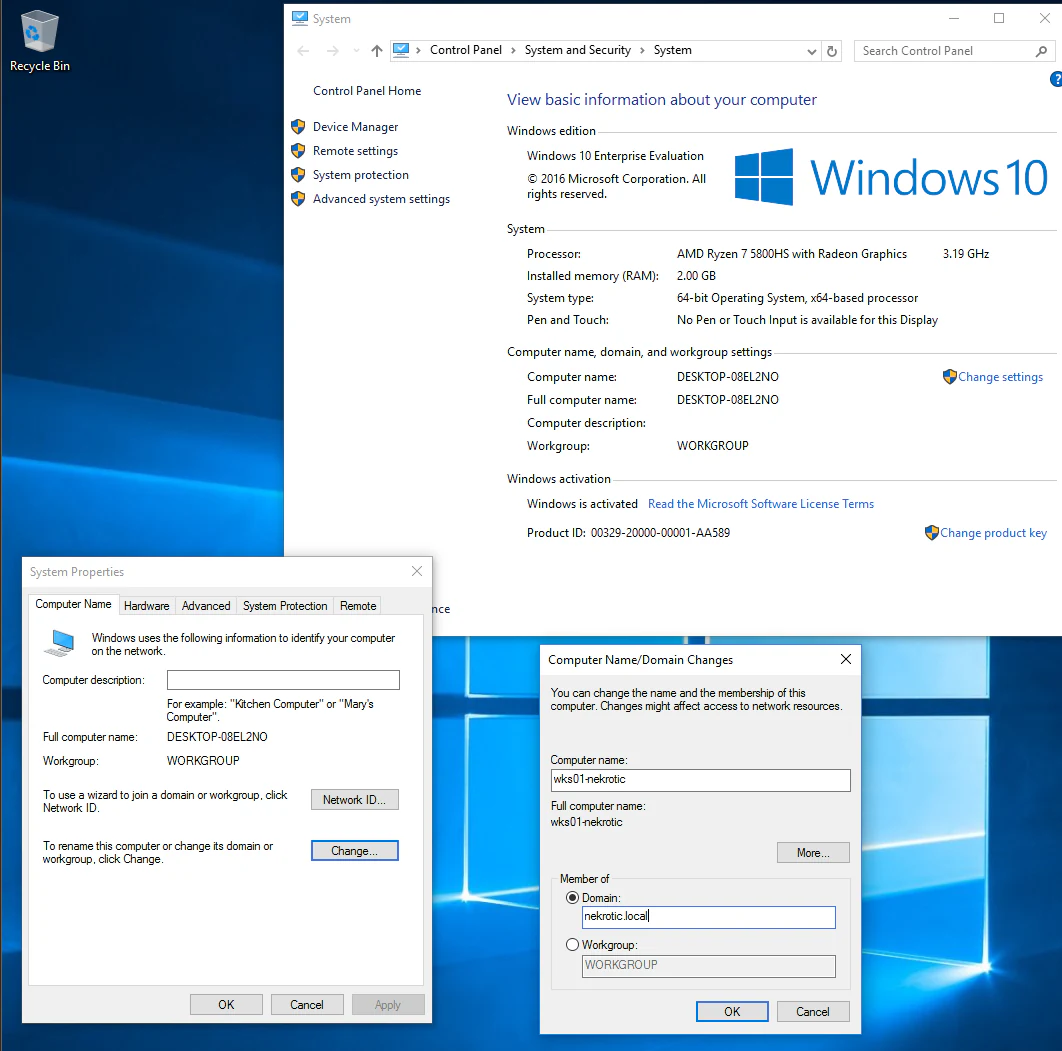The image size is (1062, 1051).
Task: Expand the address bar history dropdown
Action: point(811,51)
